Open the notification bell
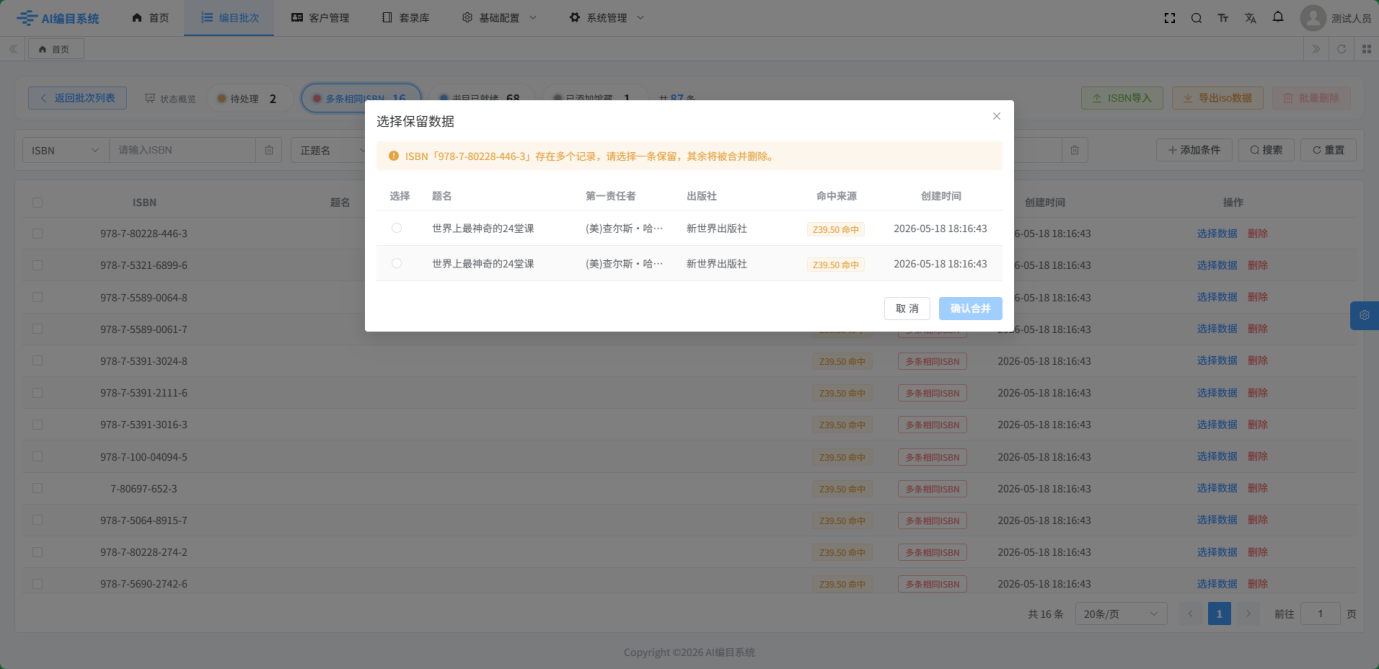1379x669 pixels. 1278,18
